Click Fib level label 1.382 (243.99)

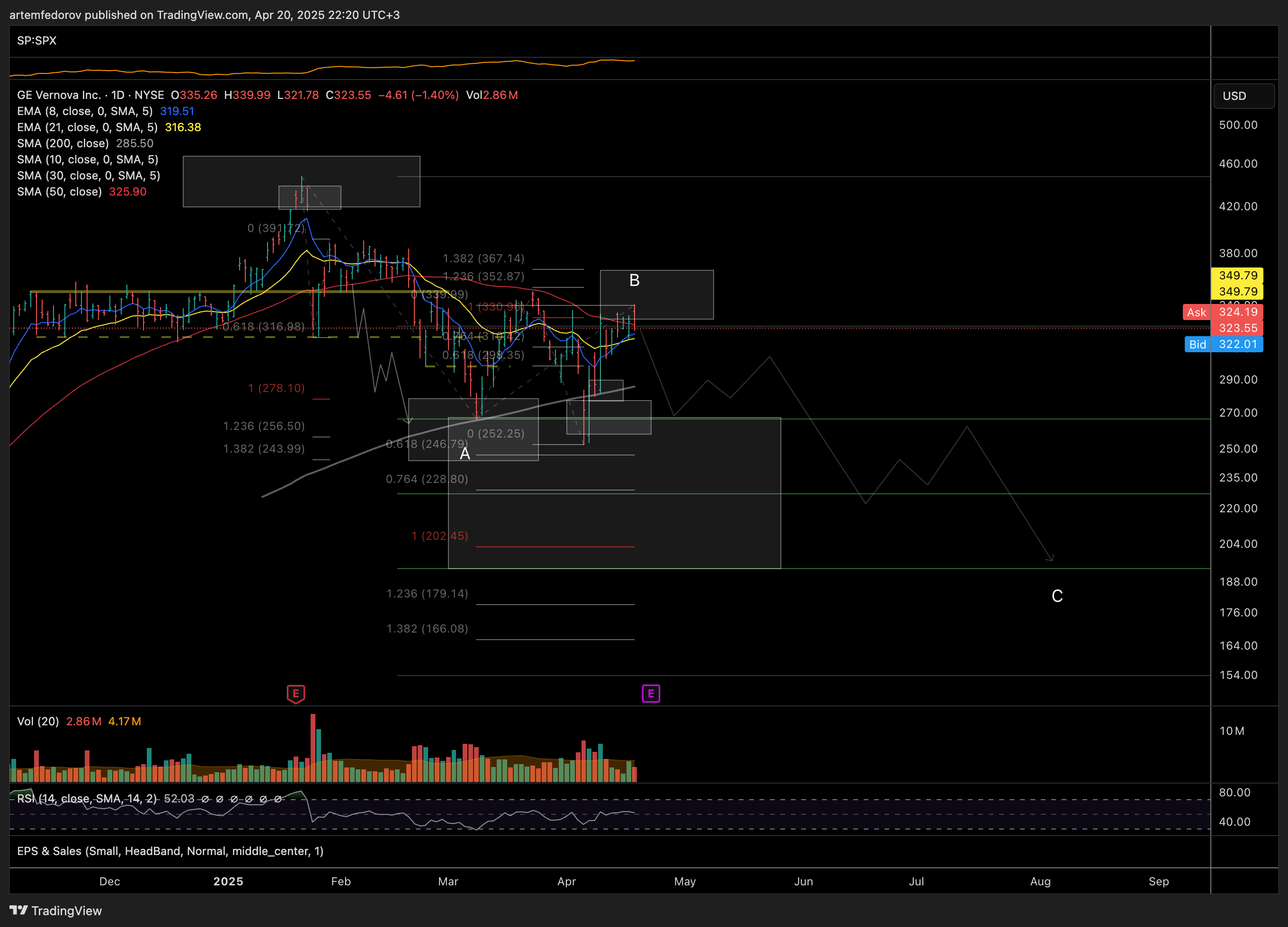(263, 448)
